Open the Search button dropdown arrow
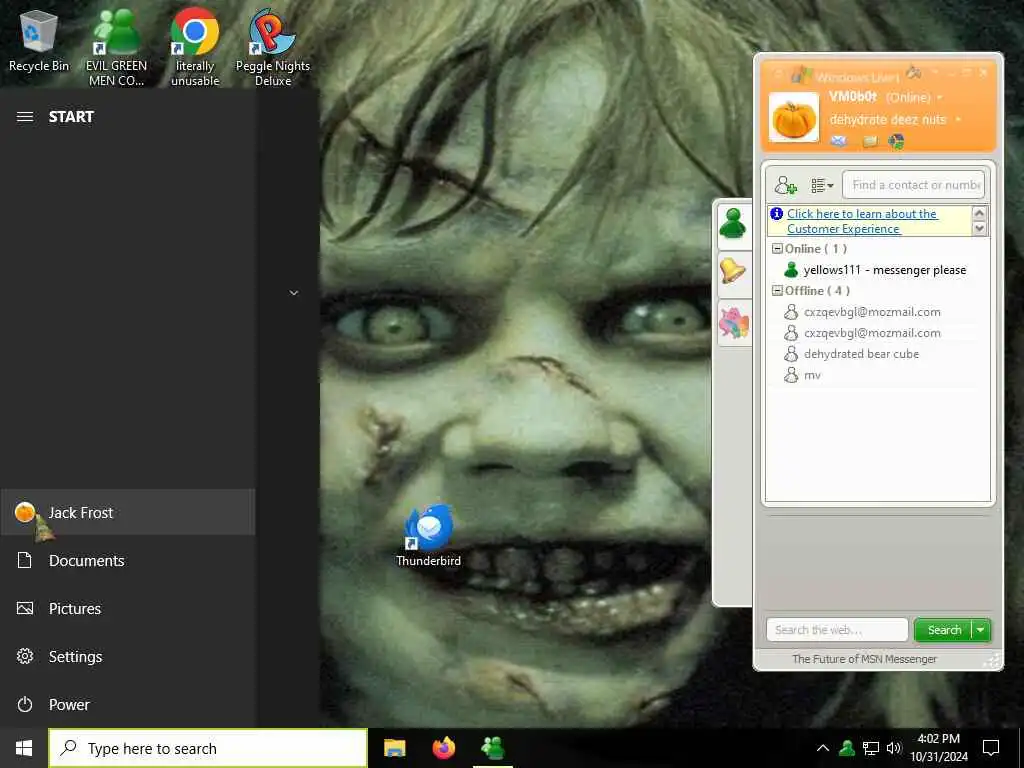The image size is (1024, 768). click(x=981, y=630)
